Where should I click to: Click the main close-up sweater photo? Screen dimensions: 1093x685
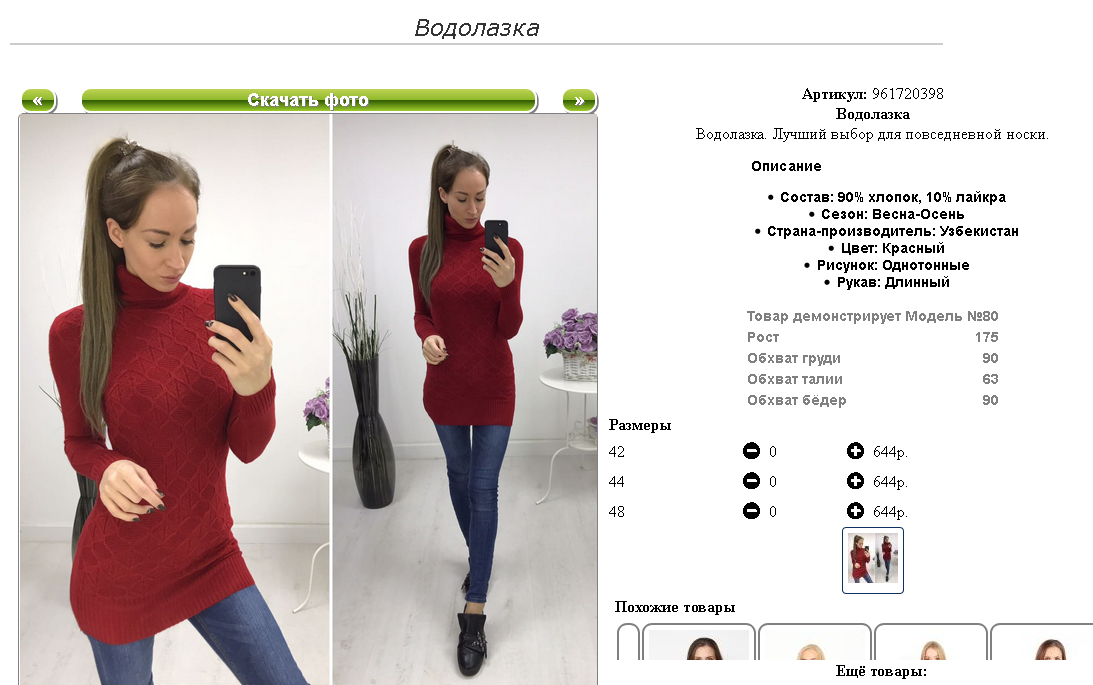[x=175, y=399]
